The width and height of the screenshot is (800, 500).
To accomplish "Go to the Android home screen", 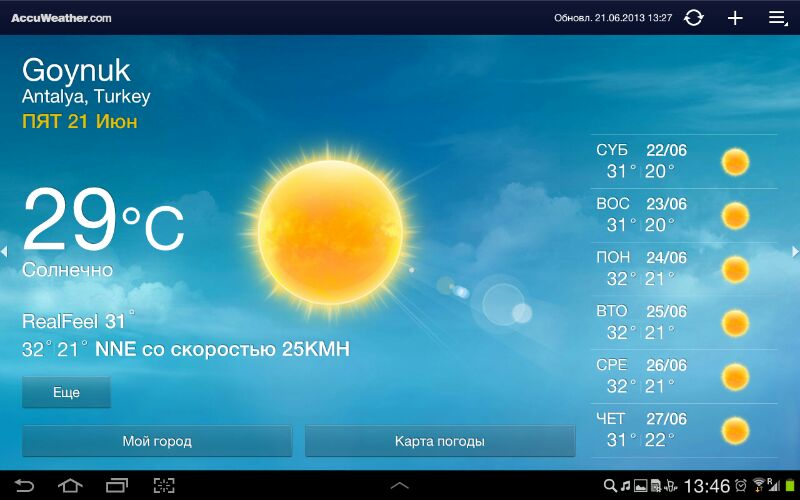I will (70, 486).
